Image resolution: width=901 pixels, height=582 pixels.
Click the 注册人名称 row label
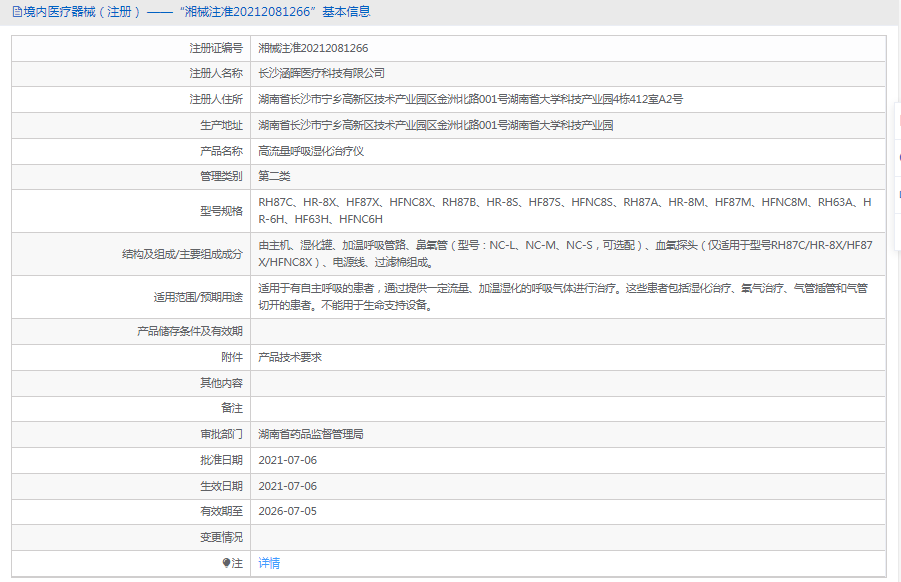point(216,74)
